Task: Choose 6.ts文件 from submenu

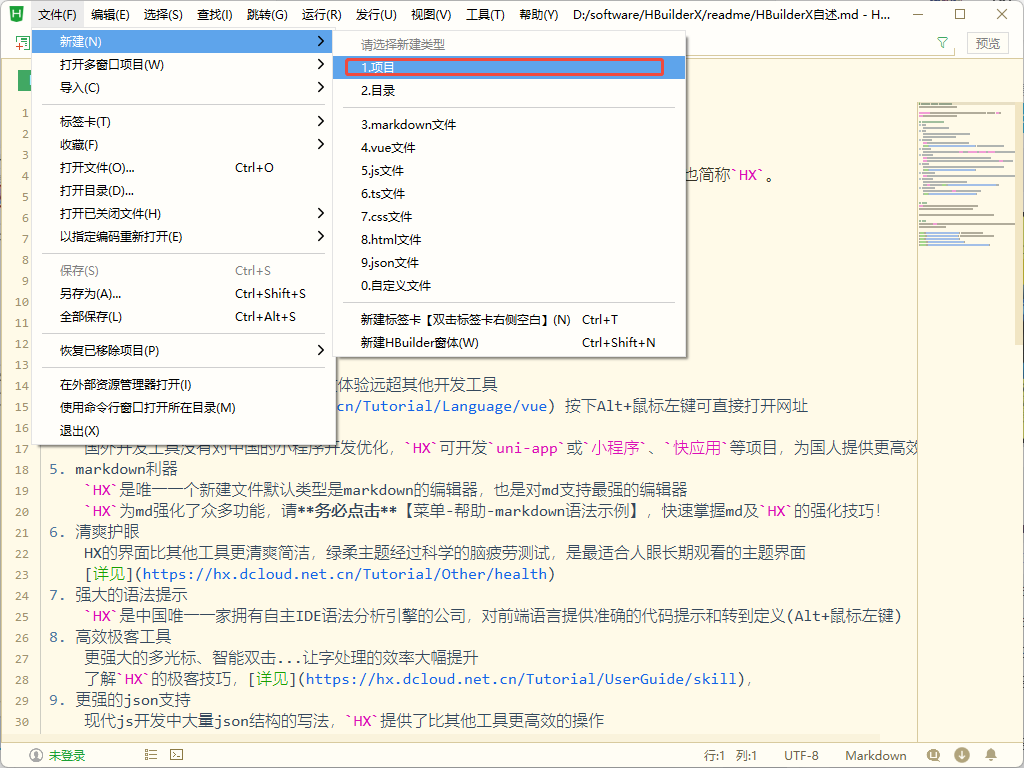Action: (509, 193)
